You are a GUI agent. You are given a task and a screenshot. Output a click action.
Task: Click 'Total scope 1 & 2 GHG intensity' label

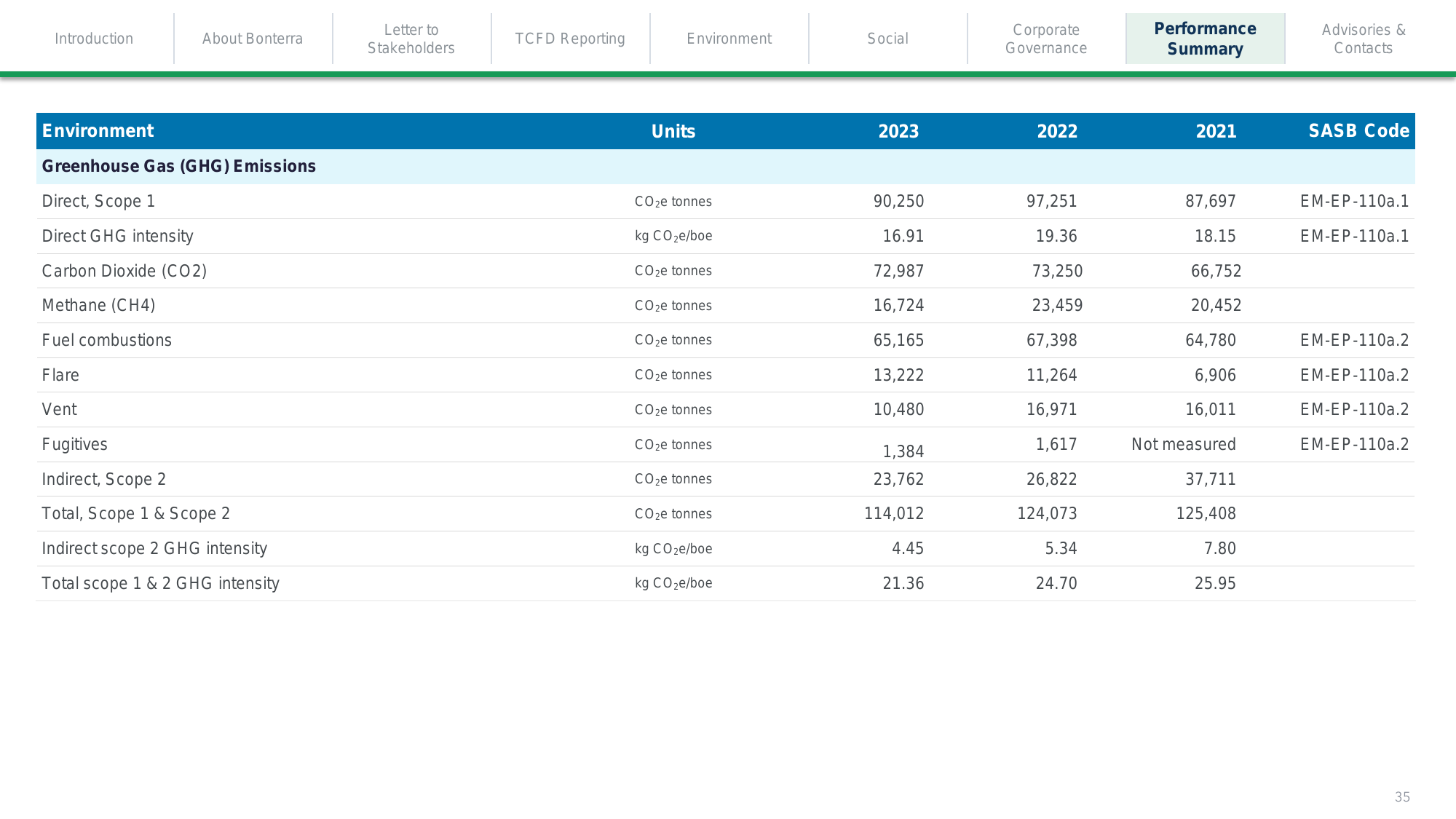pyautogui.click(x=160, y=583)
